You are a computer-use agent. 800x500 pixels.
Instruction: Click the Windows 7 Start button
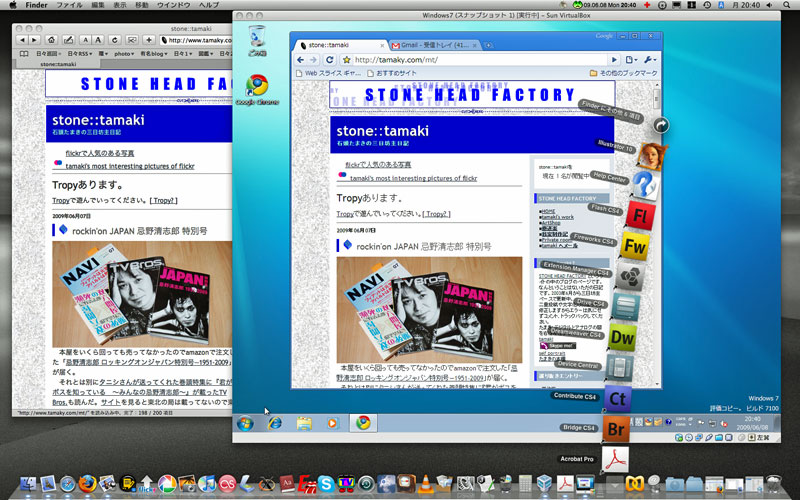coord(245,423)
